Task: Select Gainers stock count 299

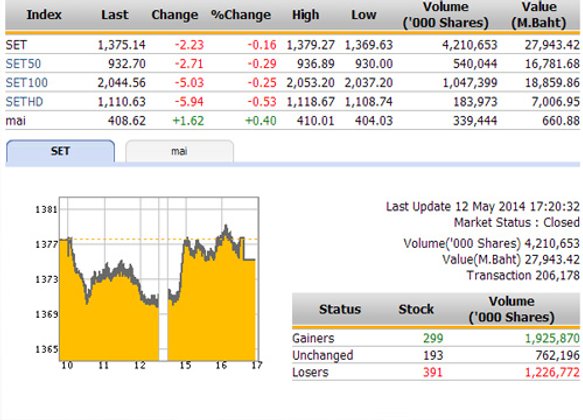Action: 433,338
